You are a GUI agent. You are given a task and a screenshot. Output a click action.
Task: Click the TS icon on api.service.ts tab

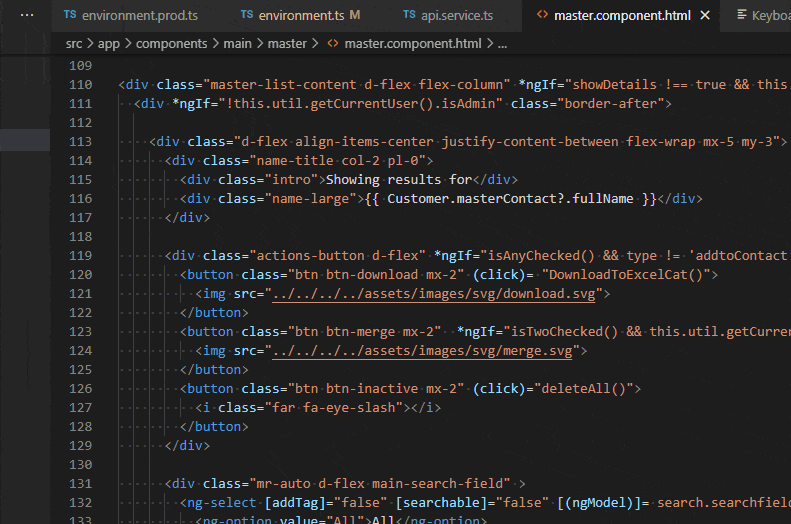tap(409, 15)
